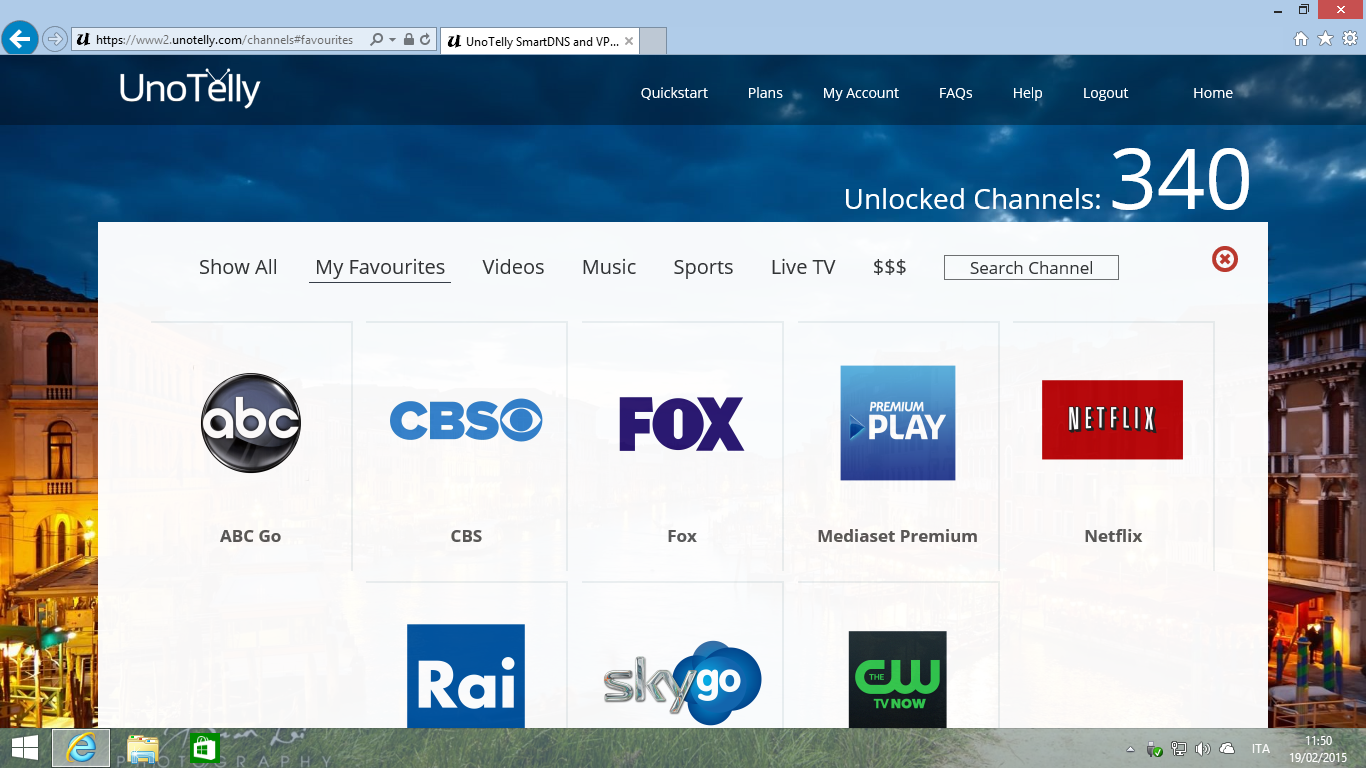The height and width of the screenshot is (768, 1366).
Task: Select the FOX logo tile
Action: (x=681, y=423)
